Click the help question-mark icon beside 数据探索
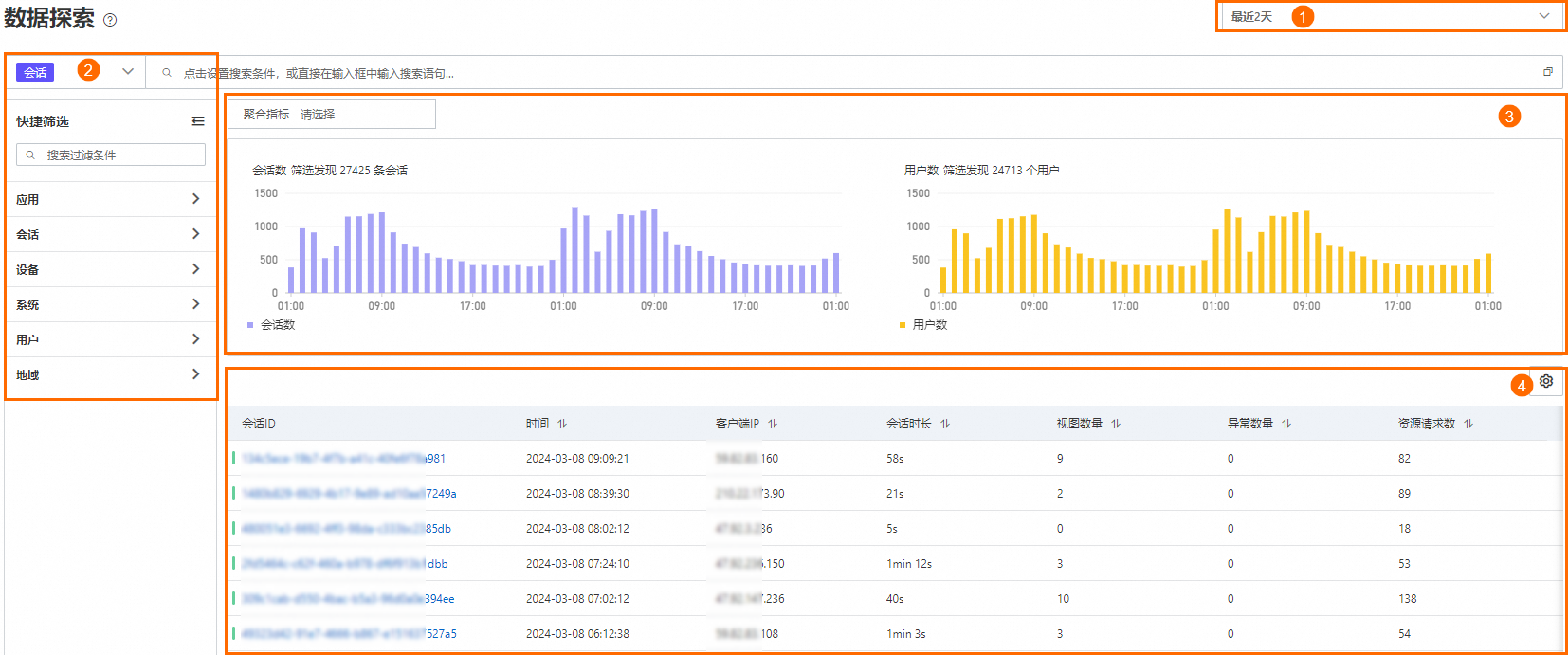Image resolution: width=1568 pixels, height=655 pixels. point(110,20)
